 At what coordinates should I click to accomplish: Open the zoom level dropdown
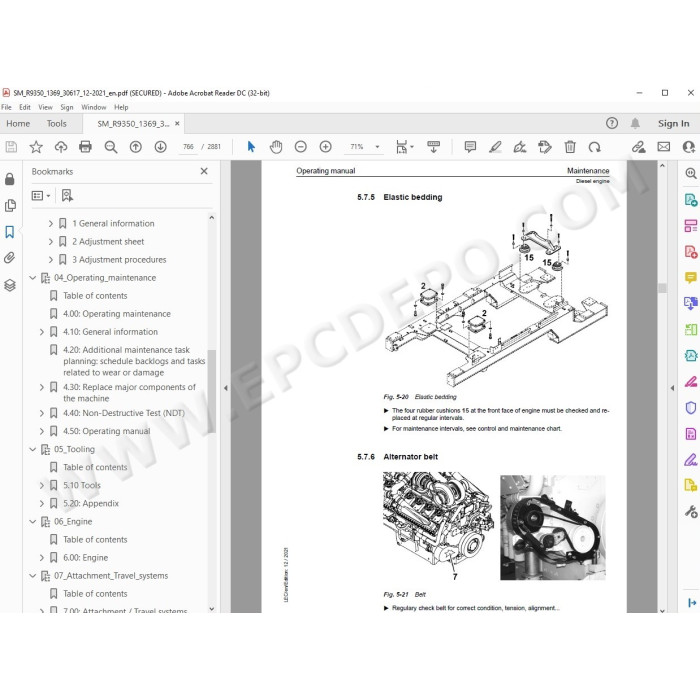click(x=377, y=146)
